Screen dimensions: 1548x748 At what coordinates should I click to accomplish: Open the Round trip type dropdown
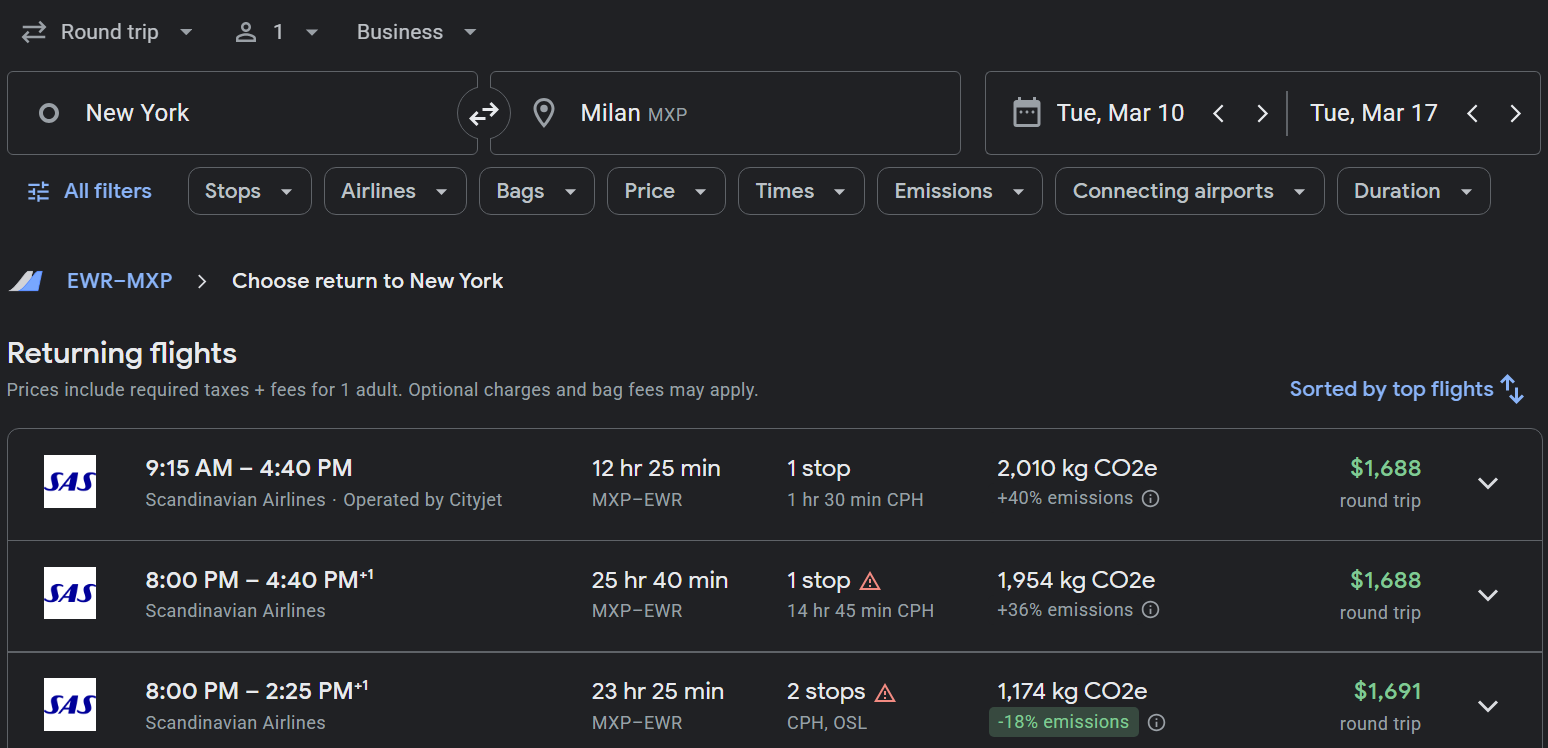pos(107,32)
